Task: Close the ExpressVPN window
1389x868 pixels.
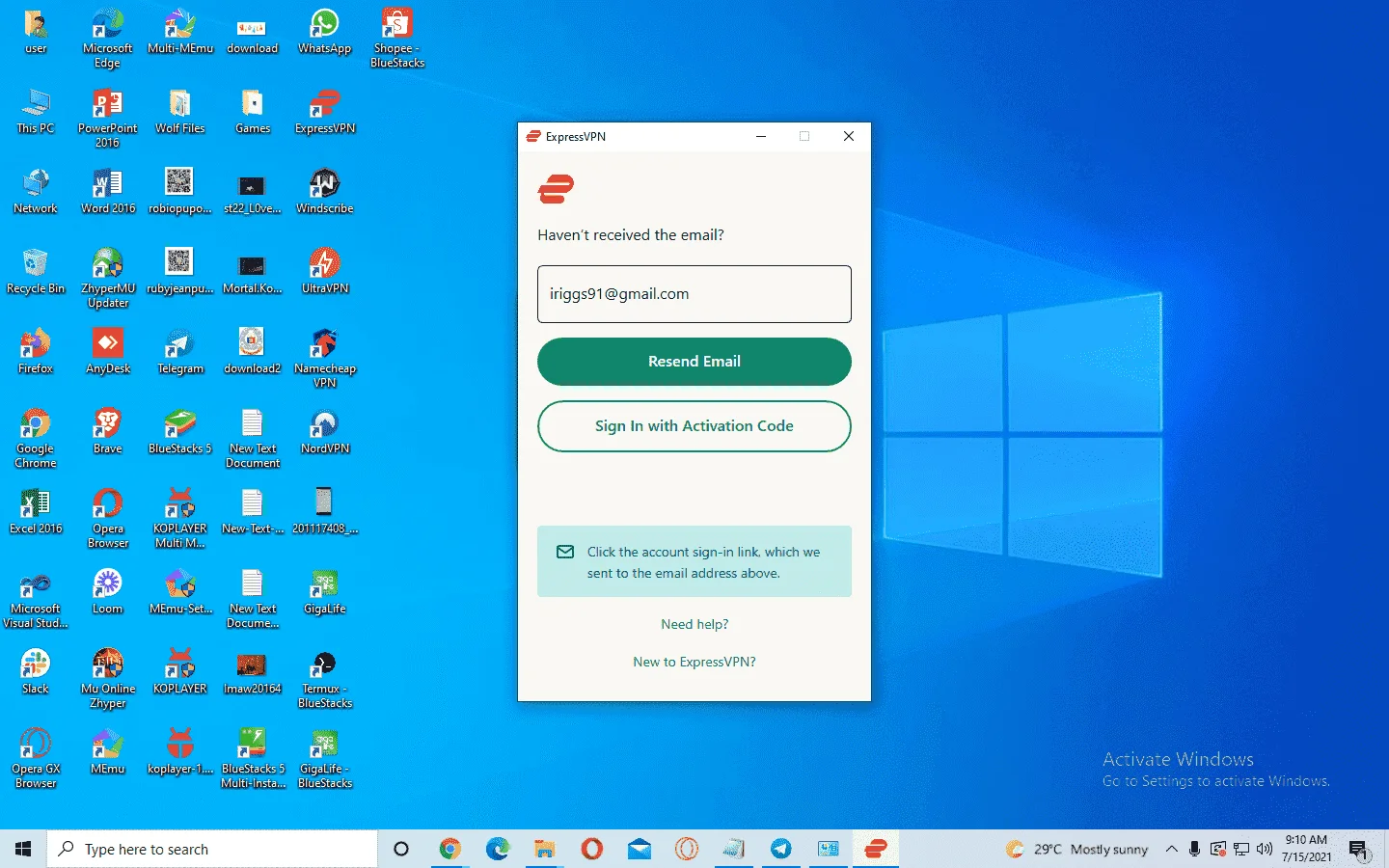Action: point(849,136)
